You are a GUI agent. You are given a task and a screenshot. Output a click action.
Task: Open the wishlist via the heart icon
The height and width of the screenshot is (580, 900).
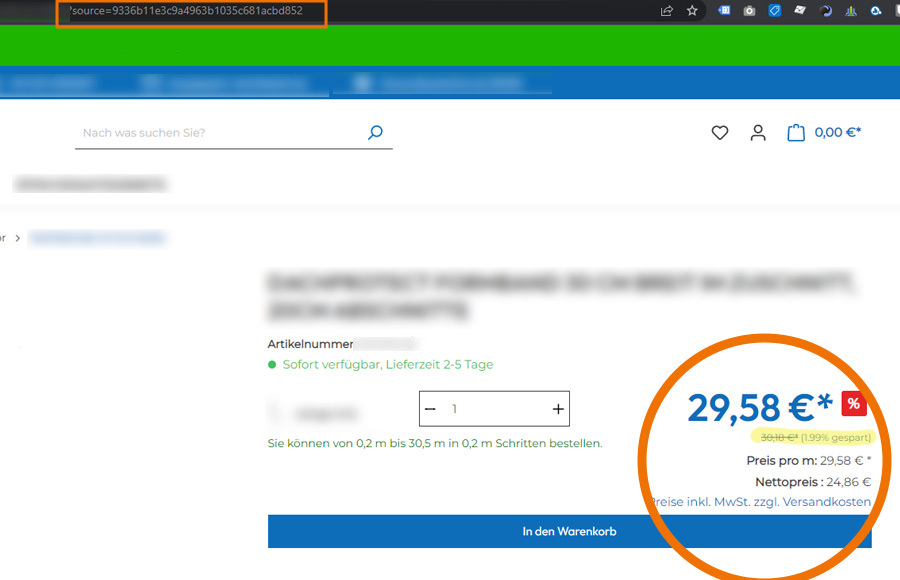coord(719,132)
